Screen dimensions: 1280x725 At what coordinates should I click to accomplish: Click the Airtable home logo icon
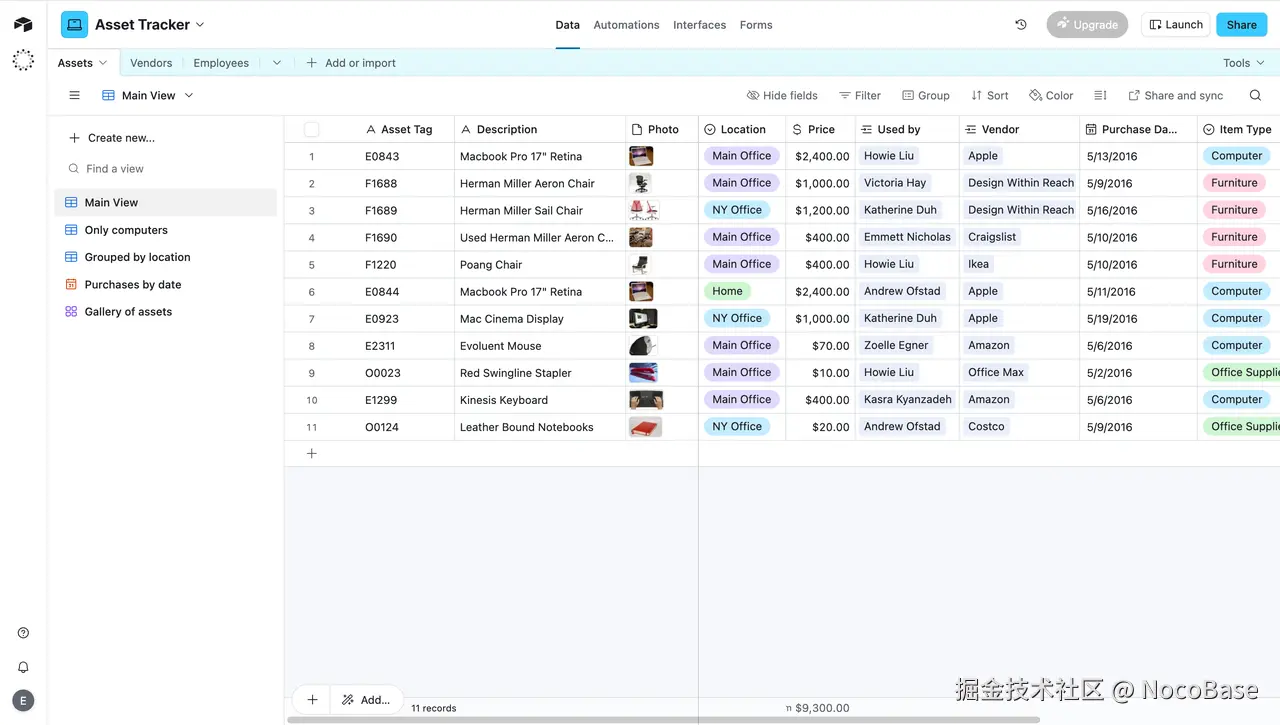click(23, 24)
